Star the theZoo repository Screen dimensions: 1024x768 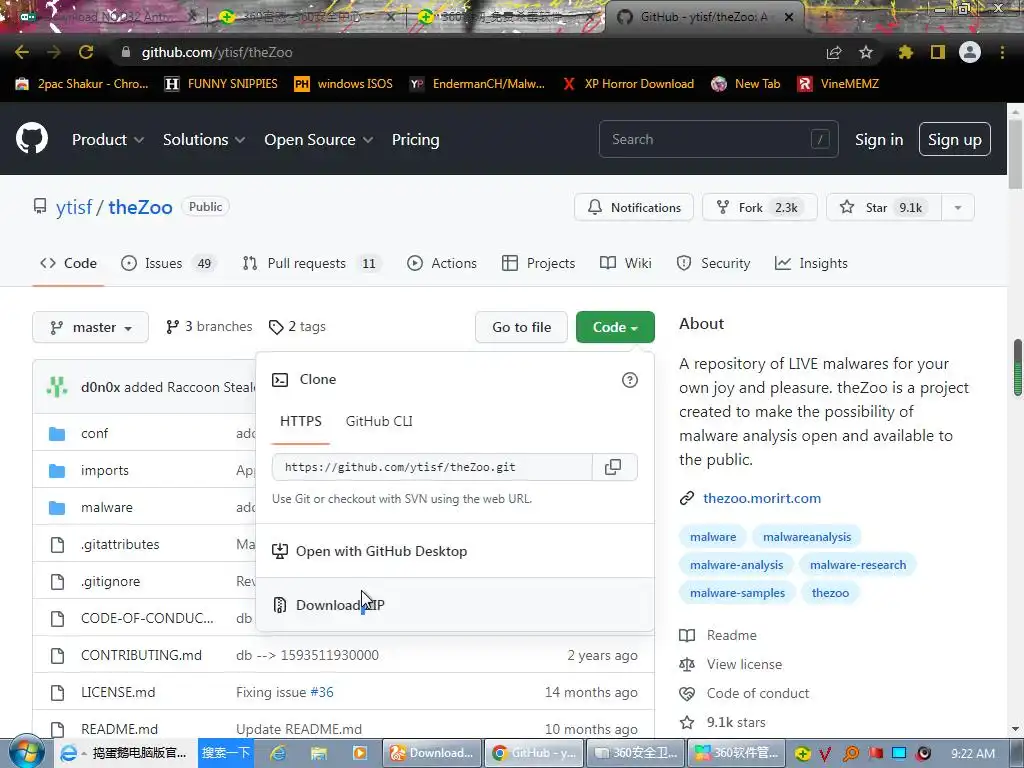[884, 207]
